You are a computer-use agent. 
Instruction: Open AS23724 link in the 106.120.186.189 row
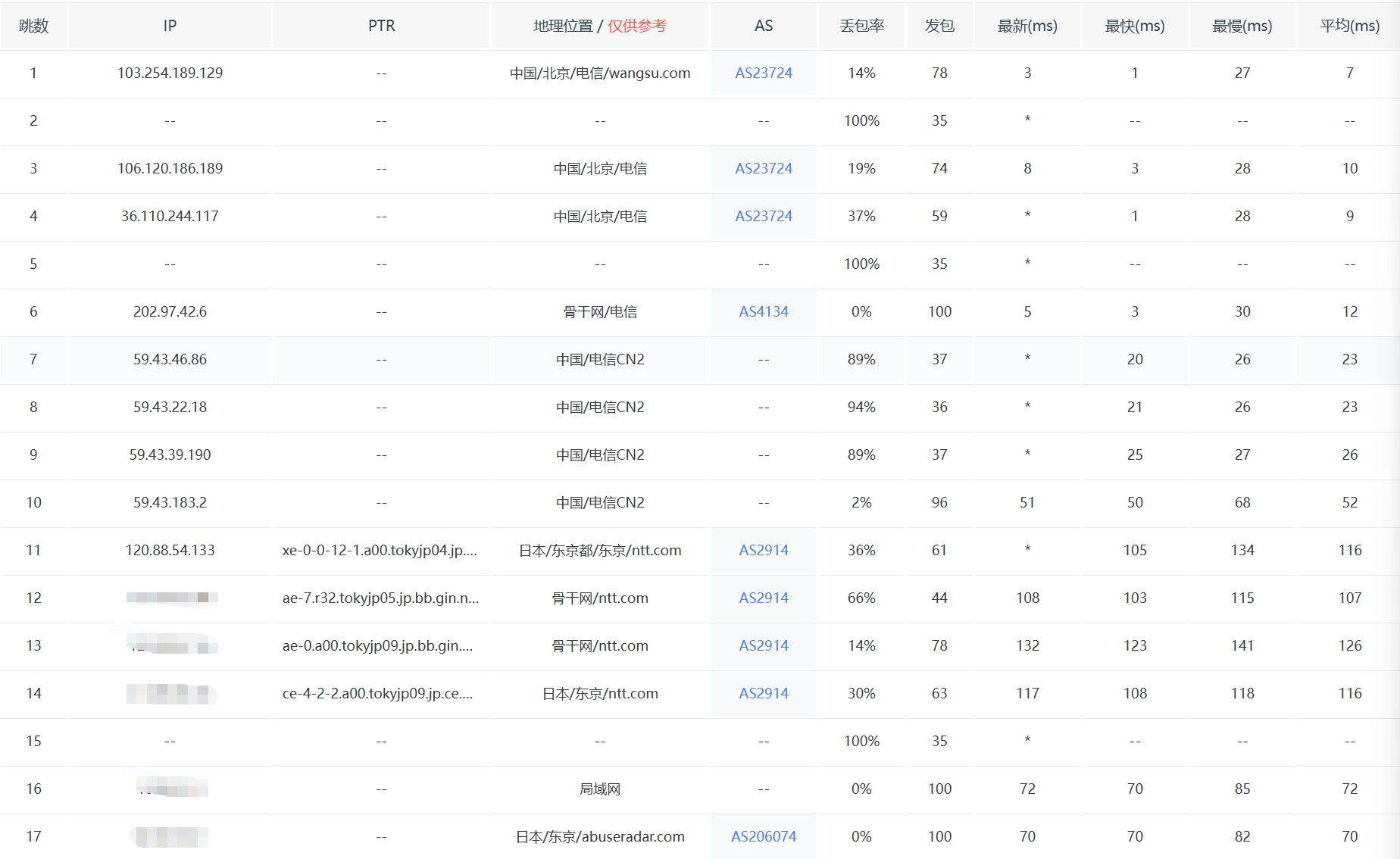[764, 168]
